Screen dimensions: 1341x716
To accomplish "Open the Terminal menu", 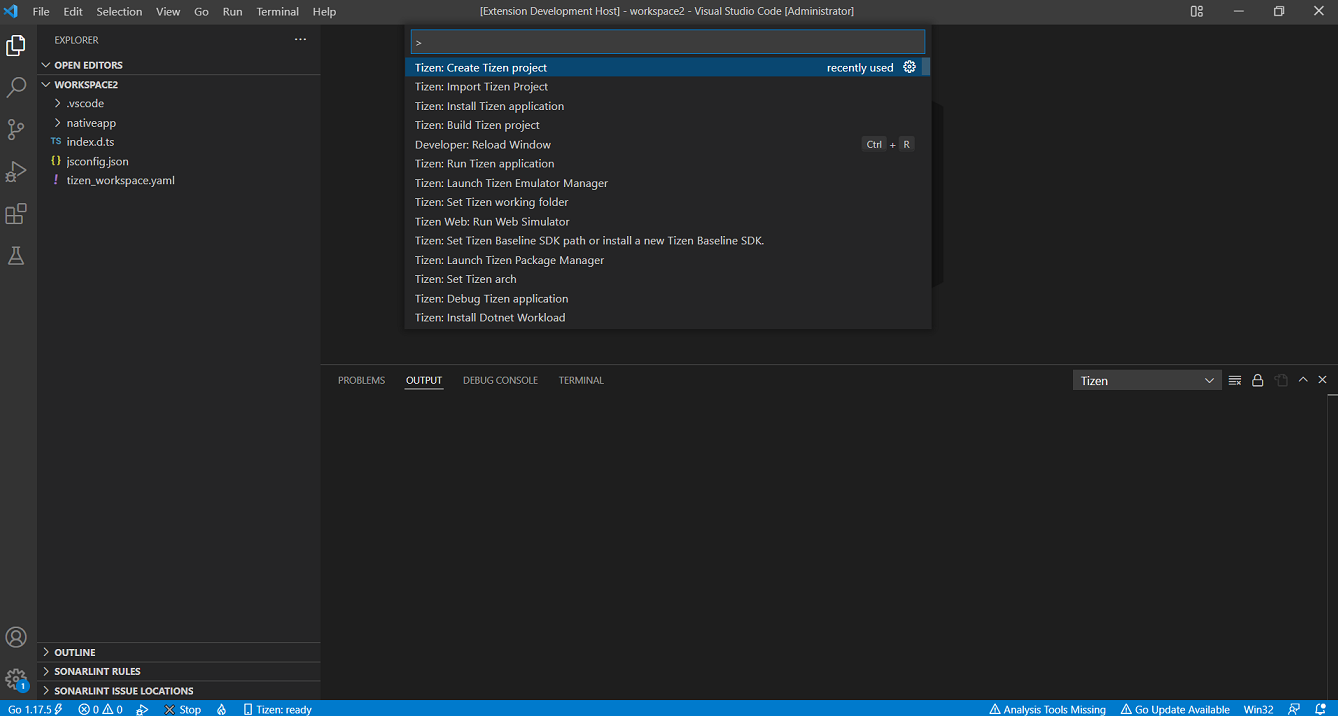I will tap(277, 12).
